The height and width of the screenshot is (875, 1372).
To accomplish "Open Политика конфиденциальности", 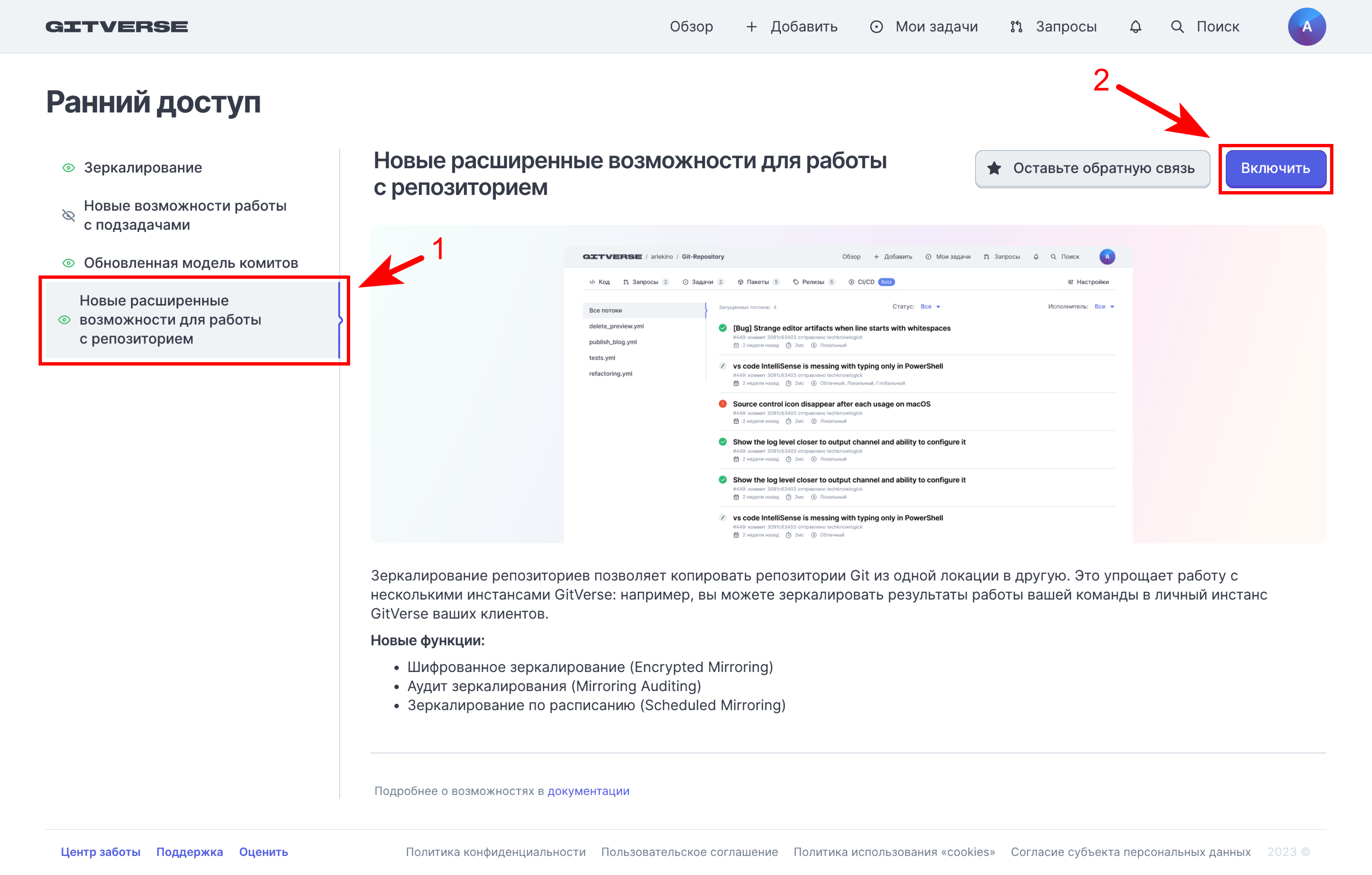I will [x=496, y=852].
